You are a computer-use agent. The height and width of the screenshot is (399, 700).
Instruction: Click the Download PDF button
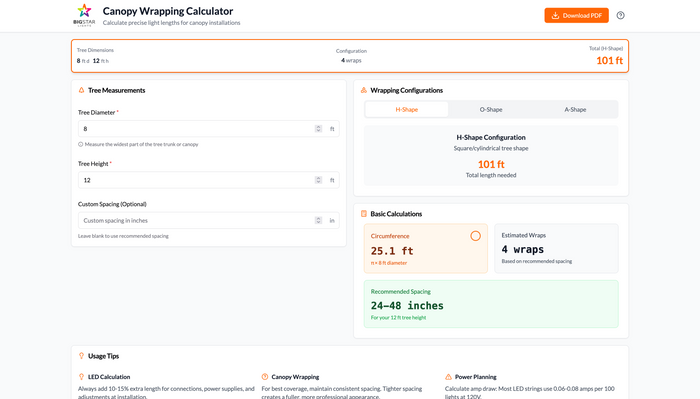576,15
